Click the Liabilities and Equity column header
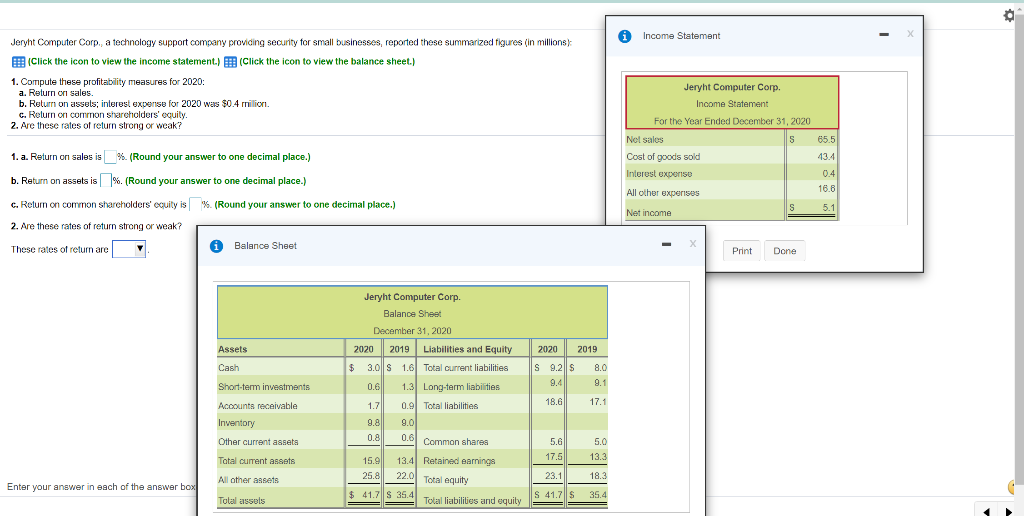Image resolution: width=1024 pixels, height=516 pixels. (468, 349)
